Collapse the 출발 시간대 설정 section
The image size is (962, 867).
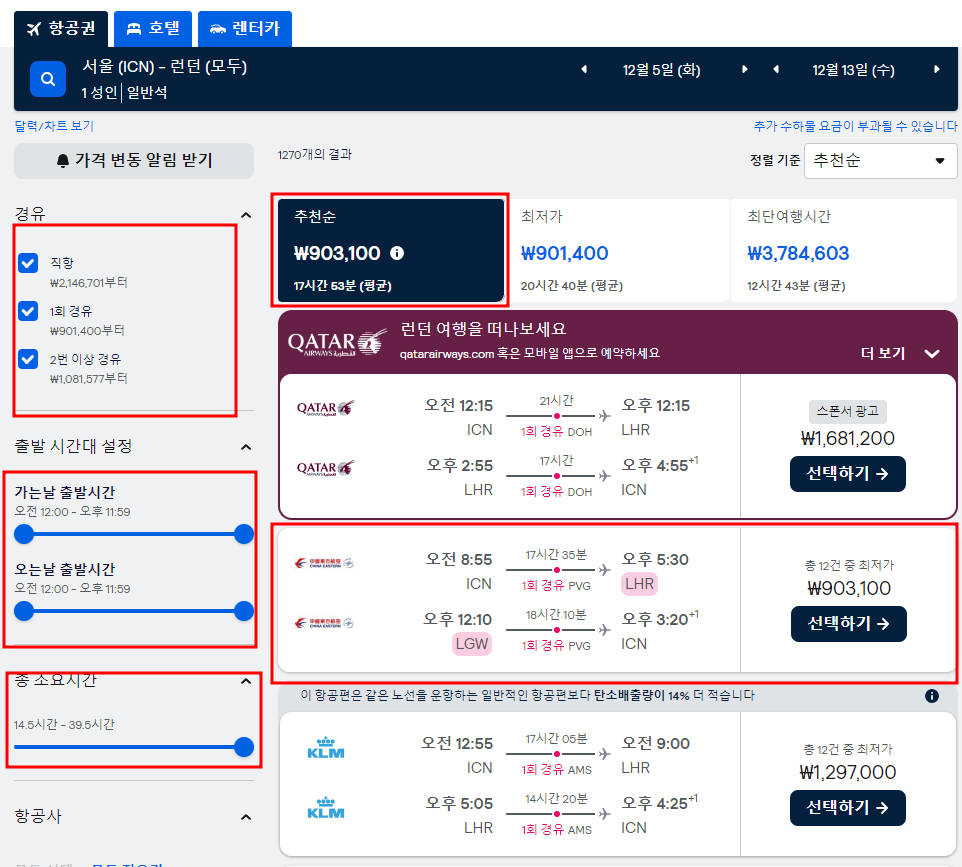246,447
